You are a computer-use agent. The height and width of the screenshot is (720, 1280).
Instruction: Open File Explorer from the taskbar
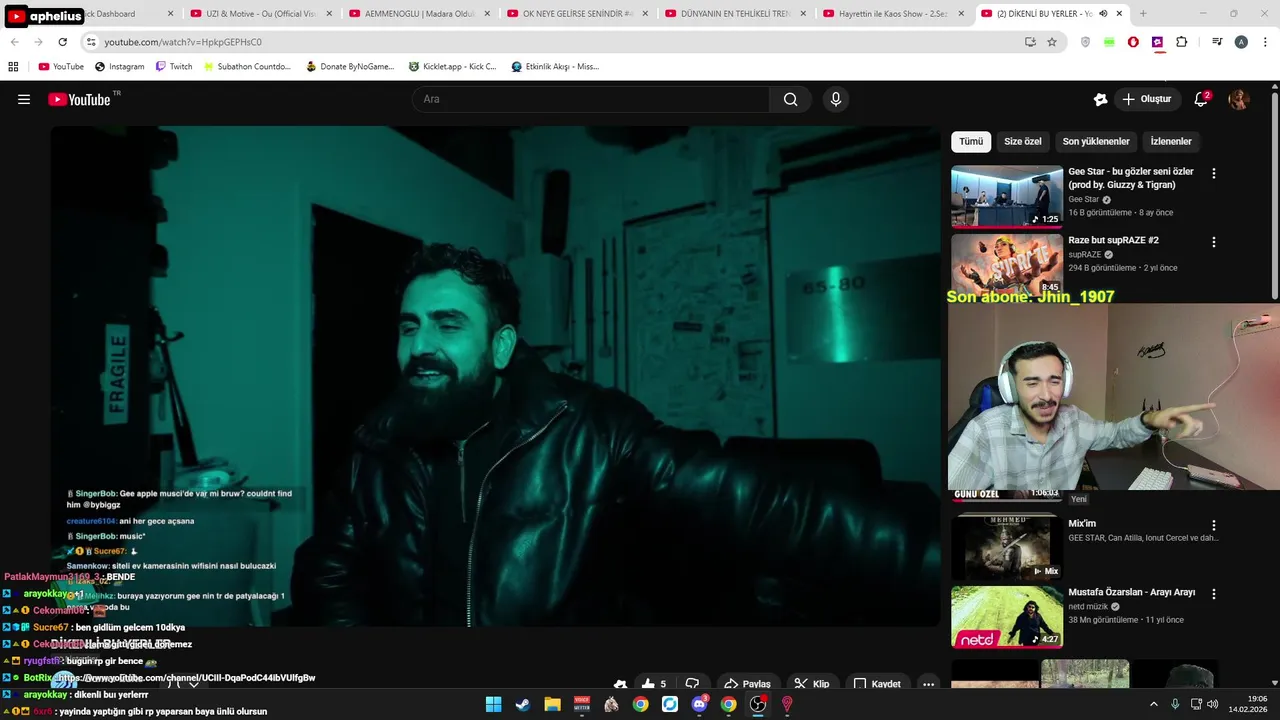tap(552, 704)
